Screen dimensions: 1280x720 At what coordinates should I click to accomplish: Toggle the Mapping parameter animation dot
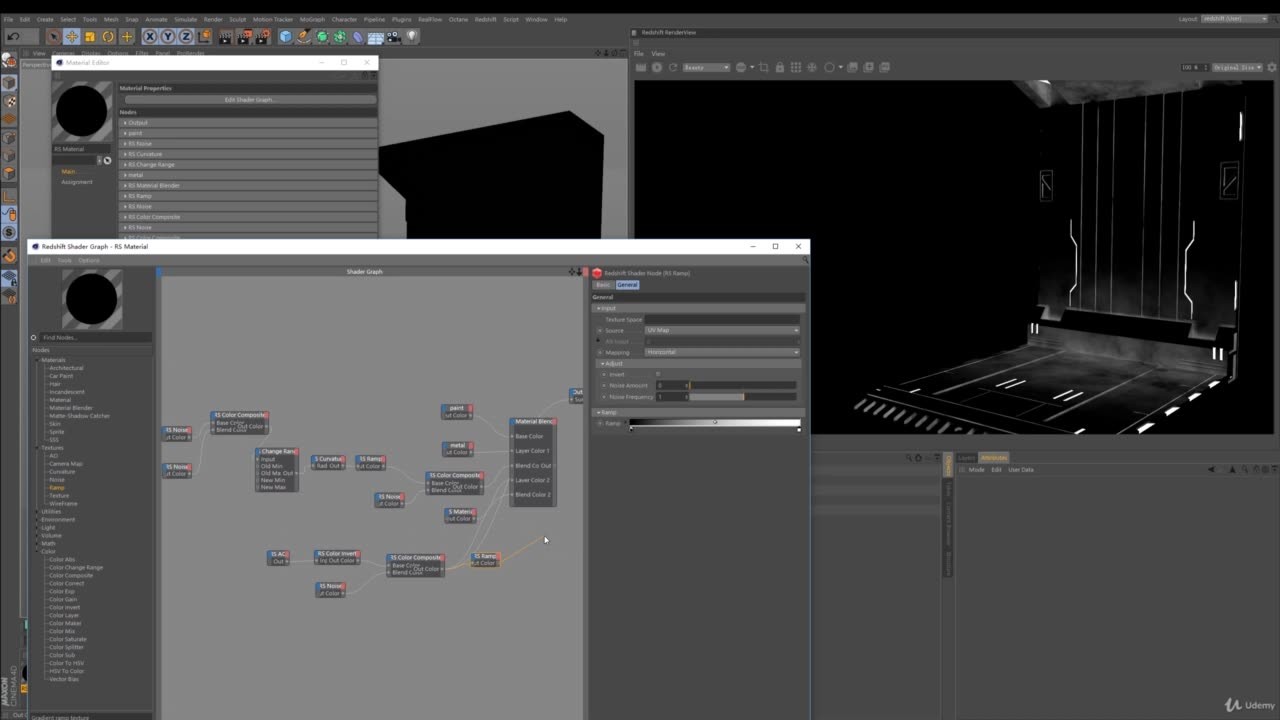[600, 352]
